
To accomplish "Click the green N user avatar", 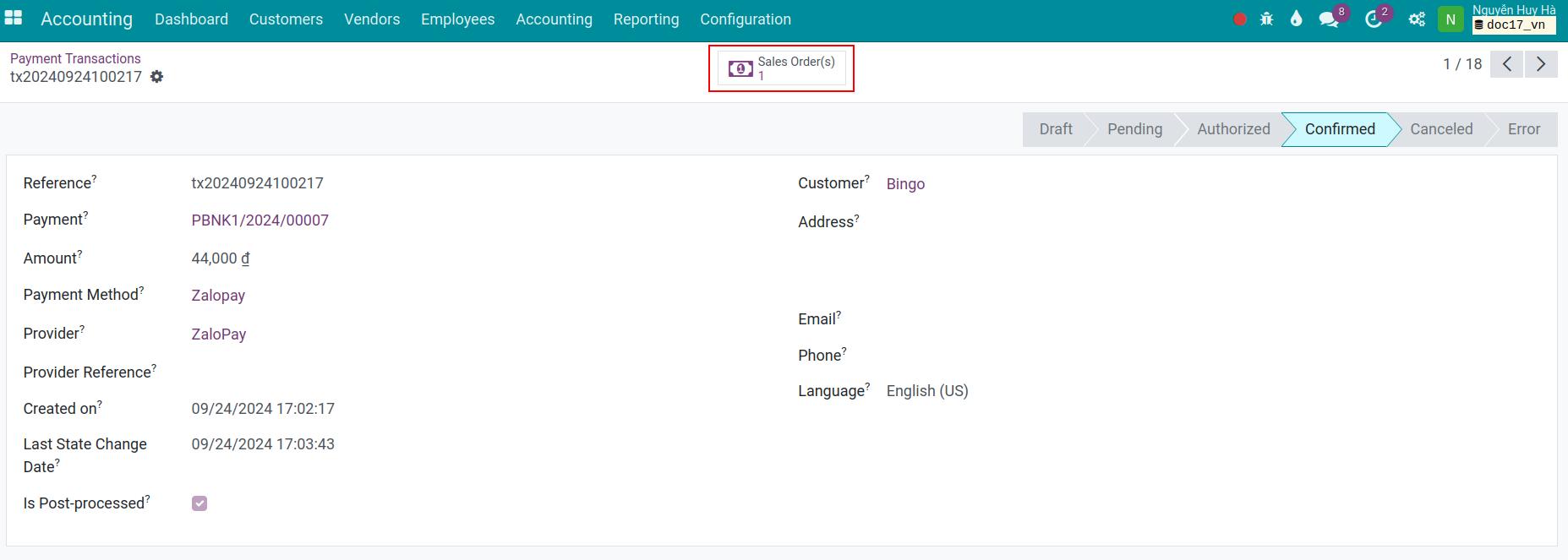I will click(1451, 19).
